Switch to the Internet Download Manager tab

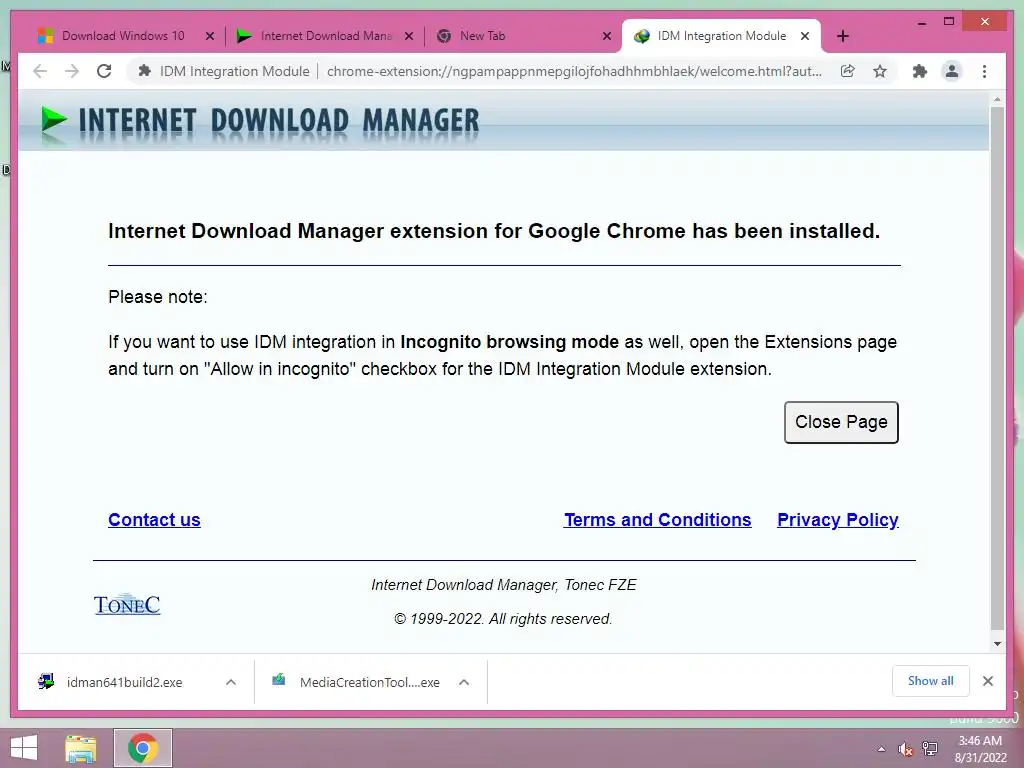coord(325,36)
